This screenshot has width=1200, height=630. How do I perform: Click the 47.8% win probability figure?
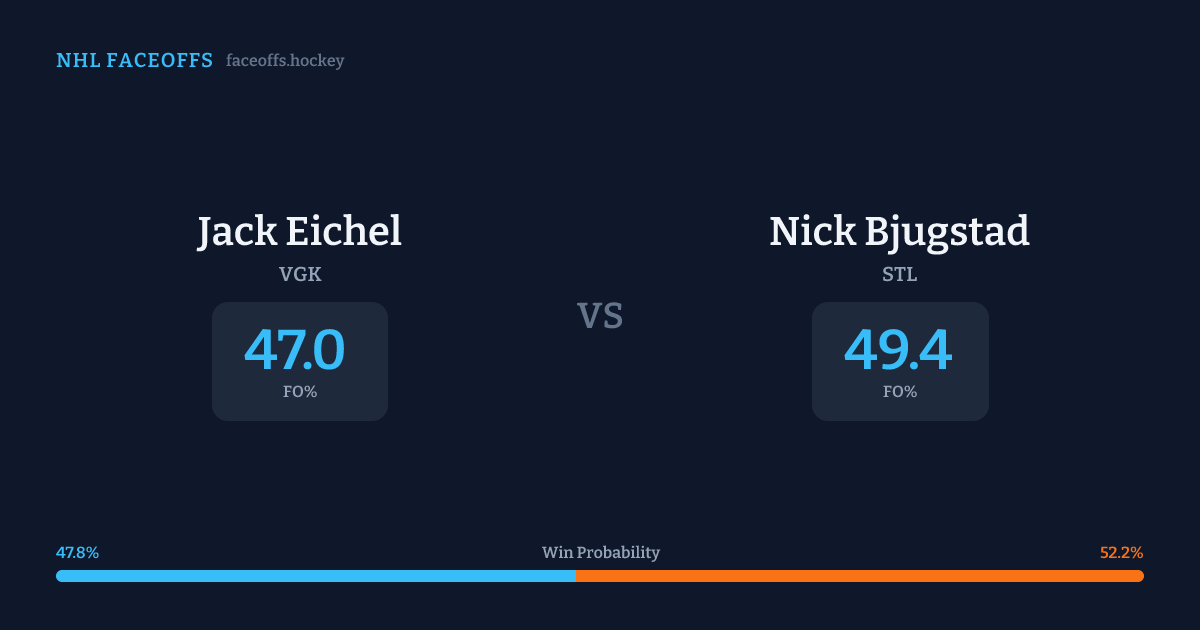tap(77, 553)
